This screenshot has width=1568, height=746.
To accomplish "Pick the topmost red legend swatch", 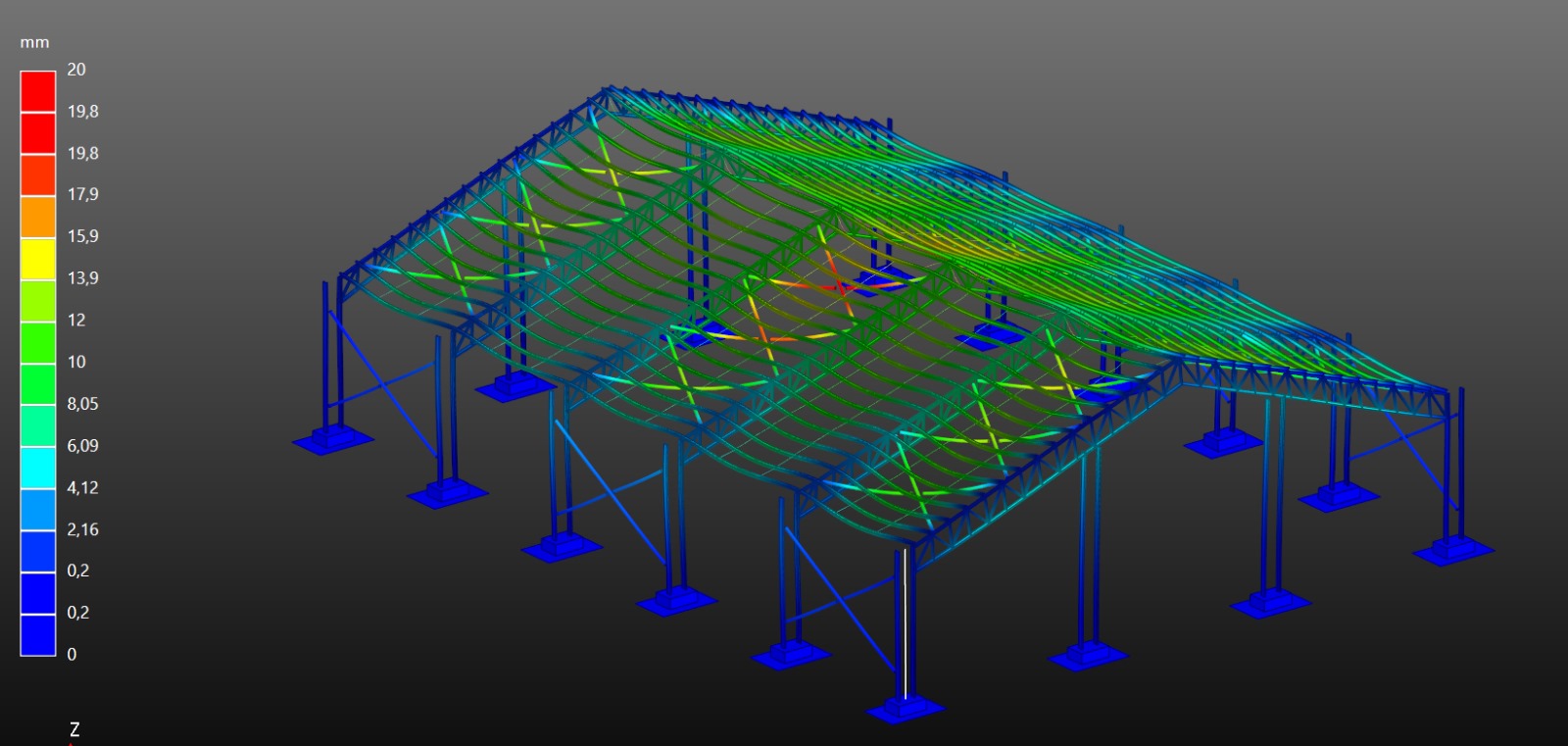I will (38, 91).
